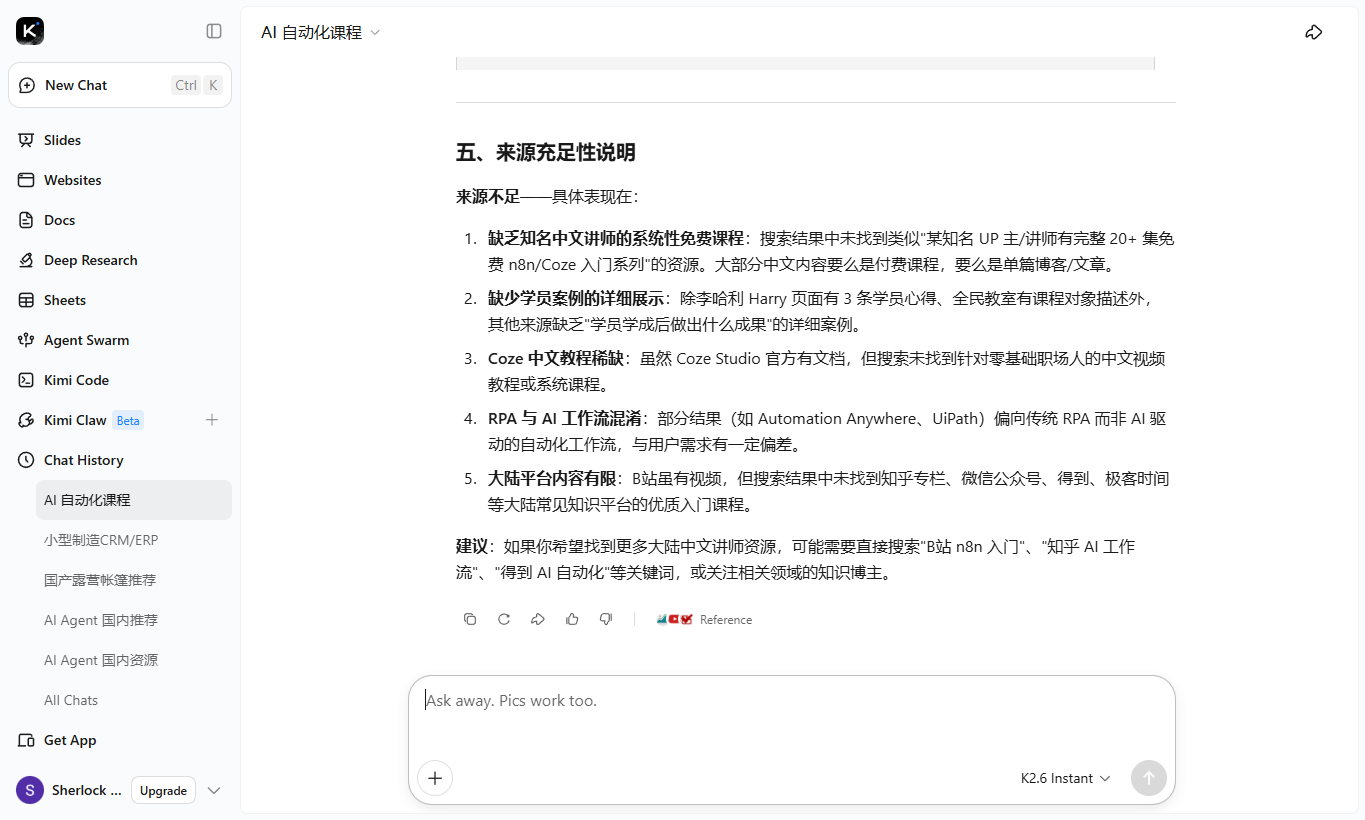Image resolution: width=1365 pixels, height=820 pixels.
Task: Click the Coze 中文教程稀缺 bold text
Action: [x=556, y=358]
